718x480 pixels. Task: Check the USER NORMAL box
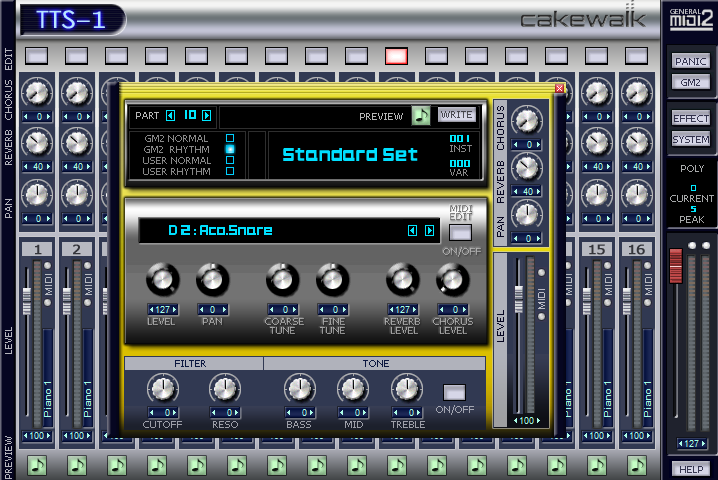(x=230, y=160)
